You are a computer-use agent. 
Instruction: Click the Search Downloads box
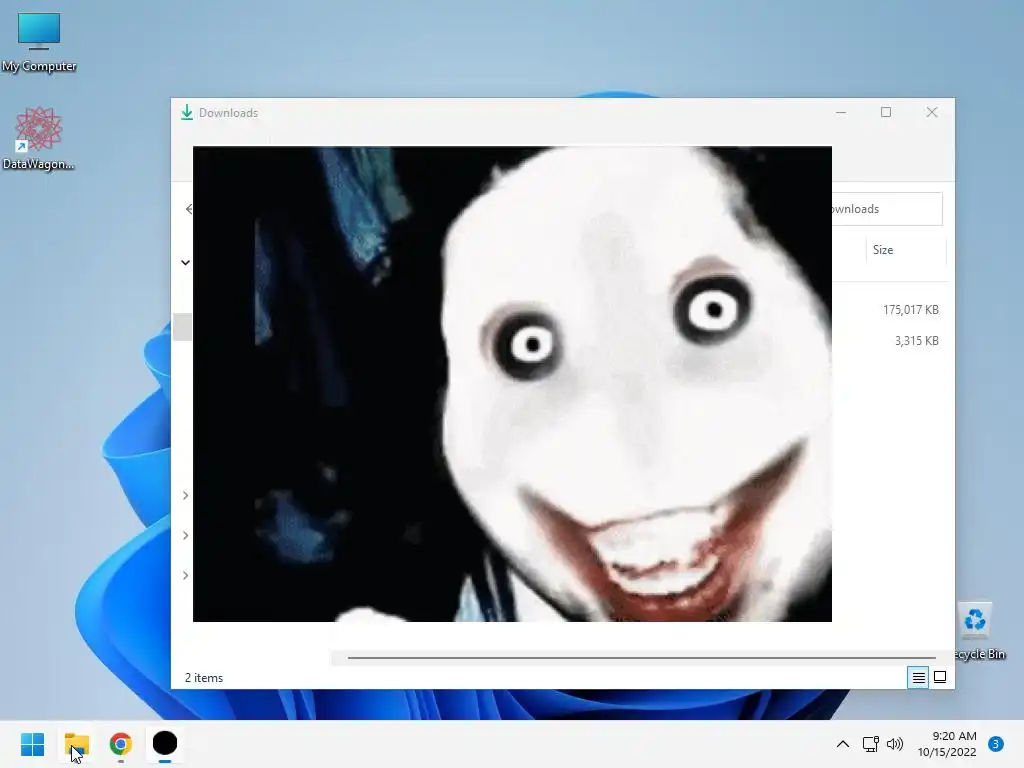[887, 209]
